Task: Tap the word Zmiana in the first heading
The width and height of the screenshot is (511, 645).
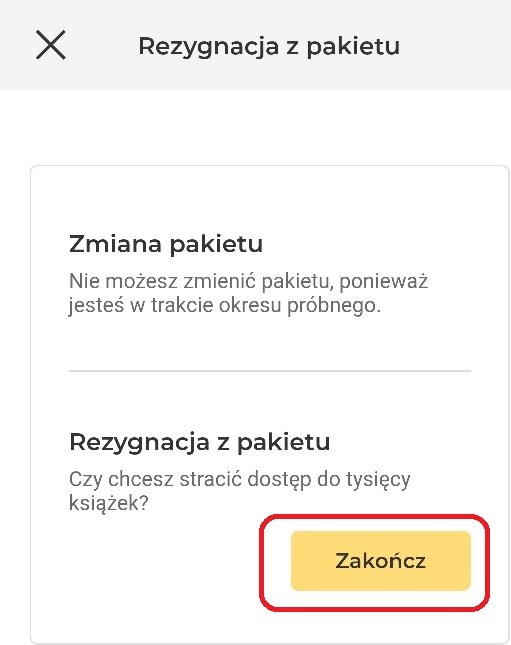Action: click(x=116, y=244)
